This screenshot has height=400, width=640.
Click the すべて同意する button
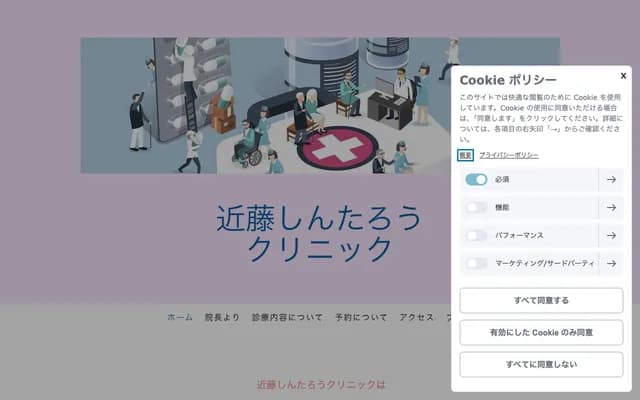pos(541,300)
